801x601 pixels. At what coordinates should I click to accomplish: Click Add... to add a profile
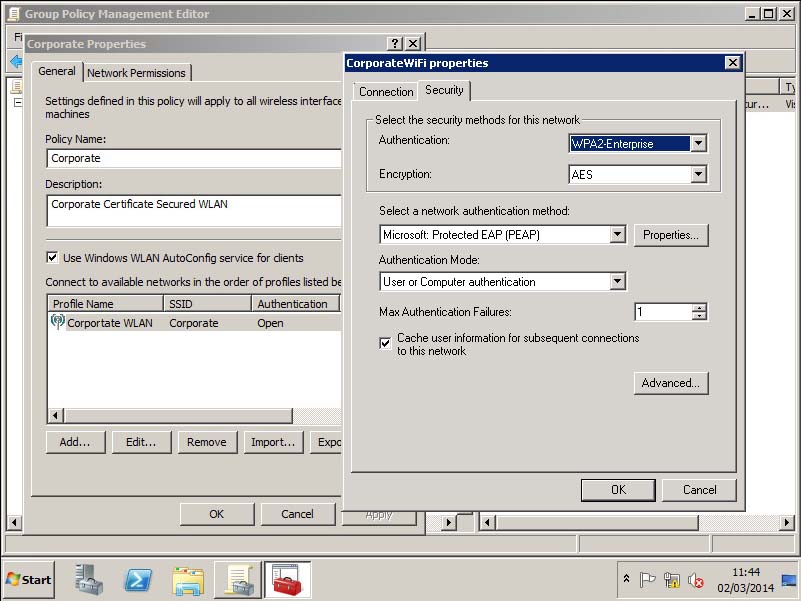click(75, 442)
